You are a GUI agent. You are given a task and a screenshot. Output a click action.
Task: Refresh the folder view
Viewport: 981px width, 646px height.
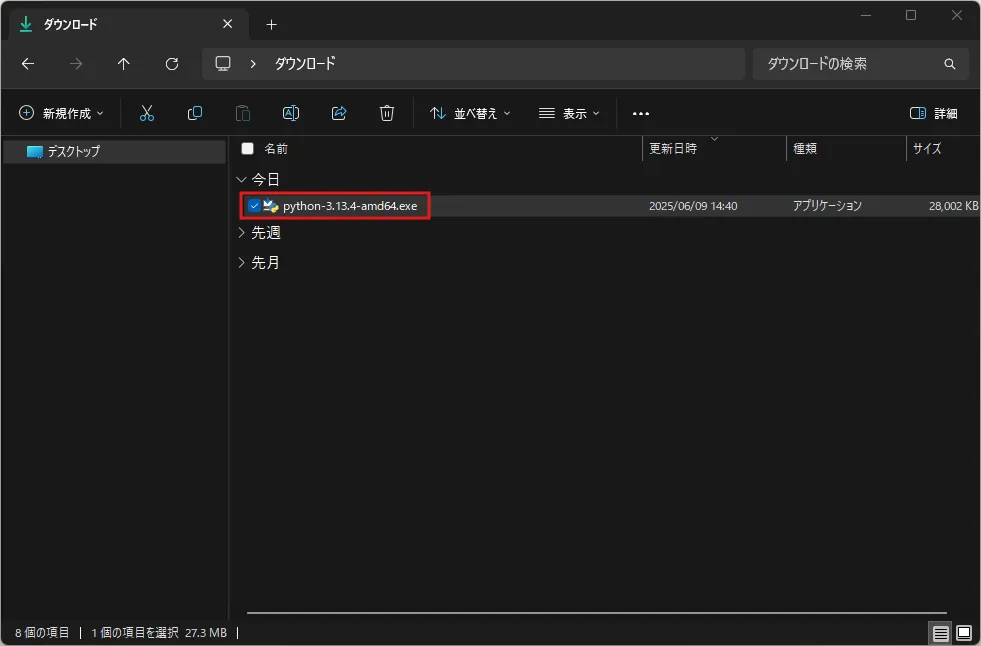click(x=172, y=64)
